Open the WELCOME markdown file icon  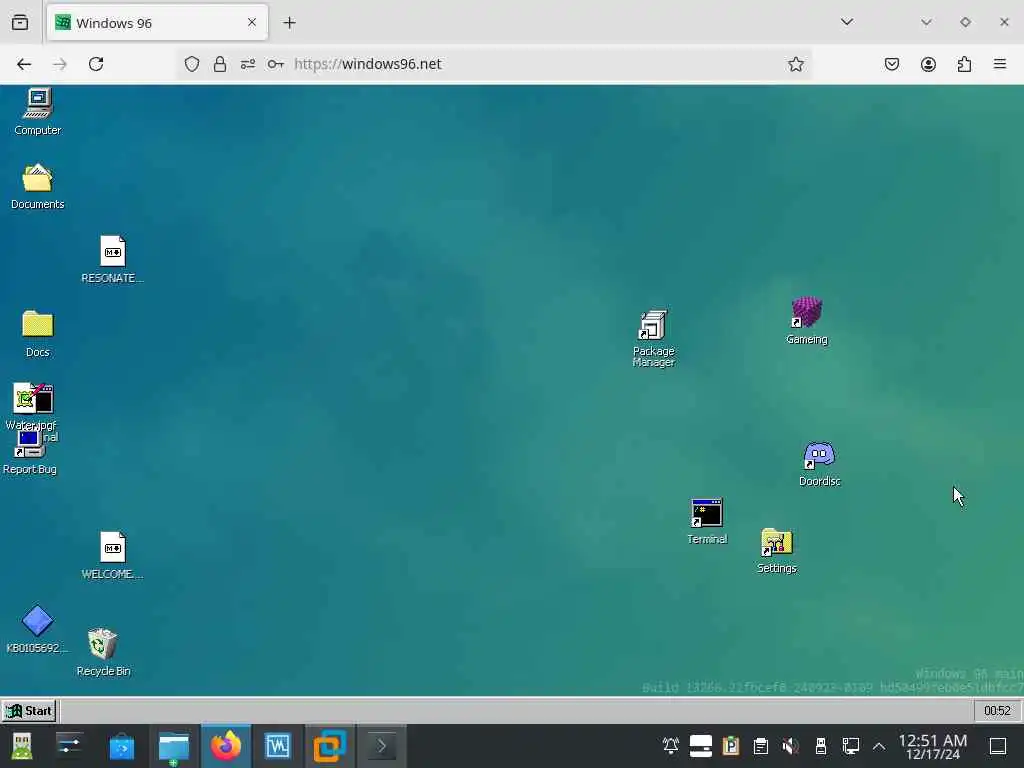click(x=112, y=555)
